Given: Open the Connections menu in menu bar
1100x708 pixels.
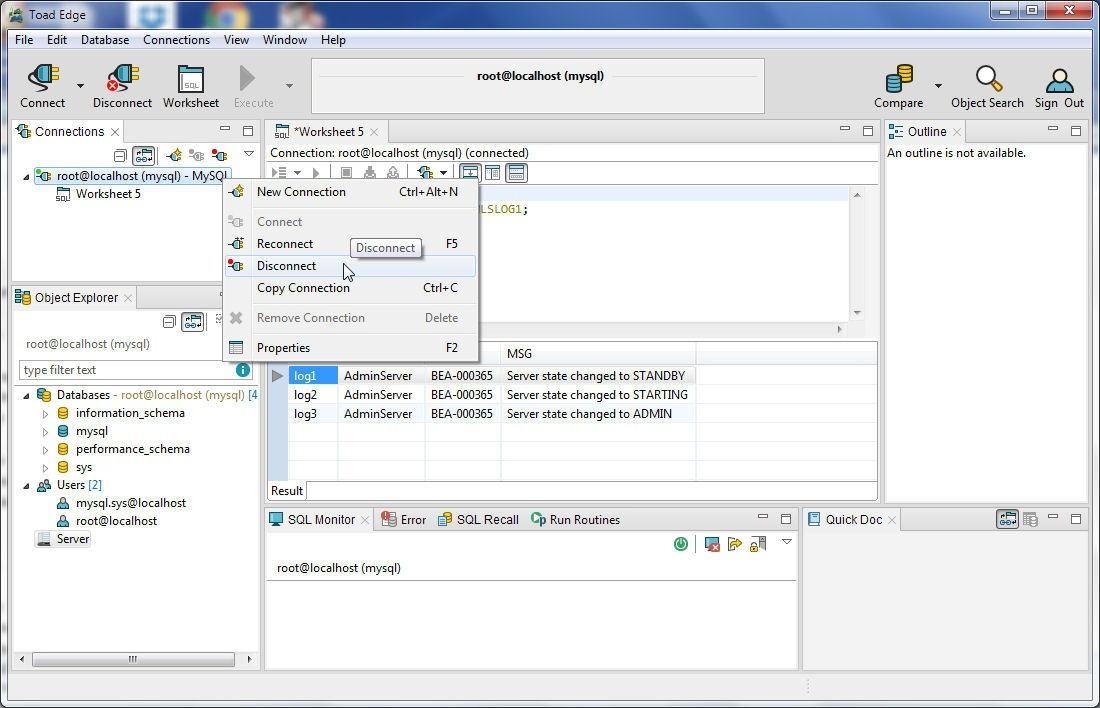Looking at the screenshot, I should coord(176,40).
